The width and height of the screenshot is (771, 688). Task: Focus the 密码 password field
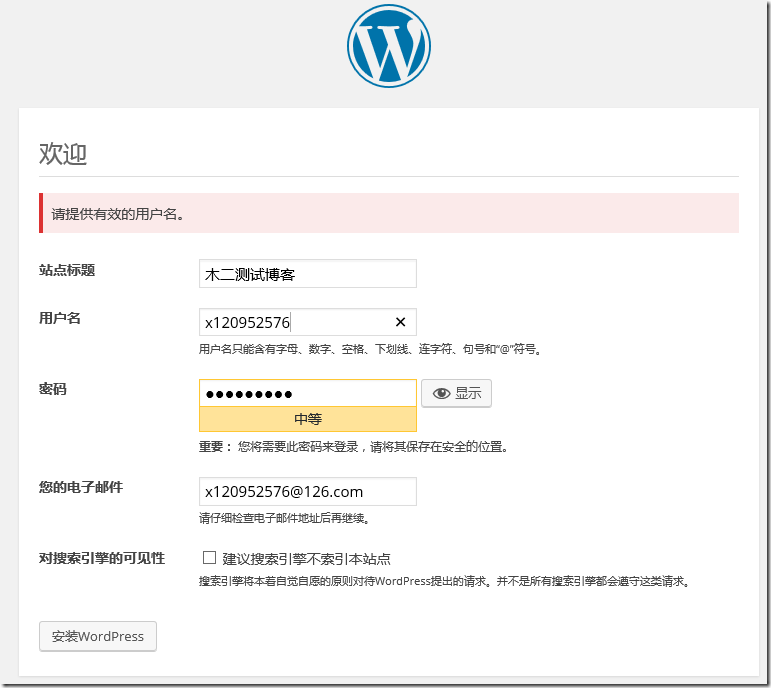(308, 393)
